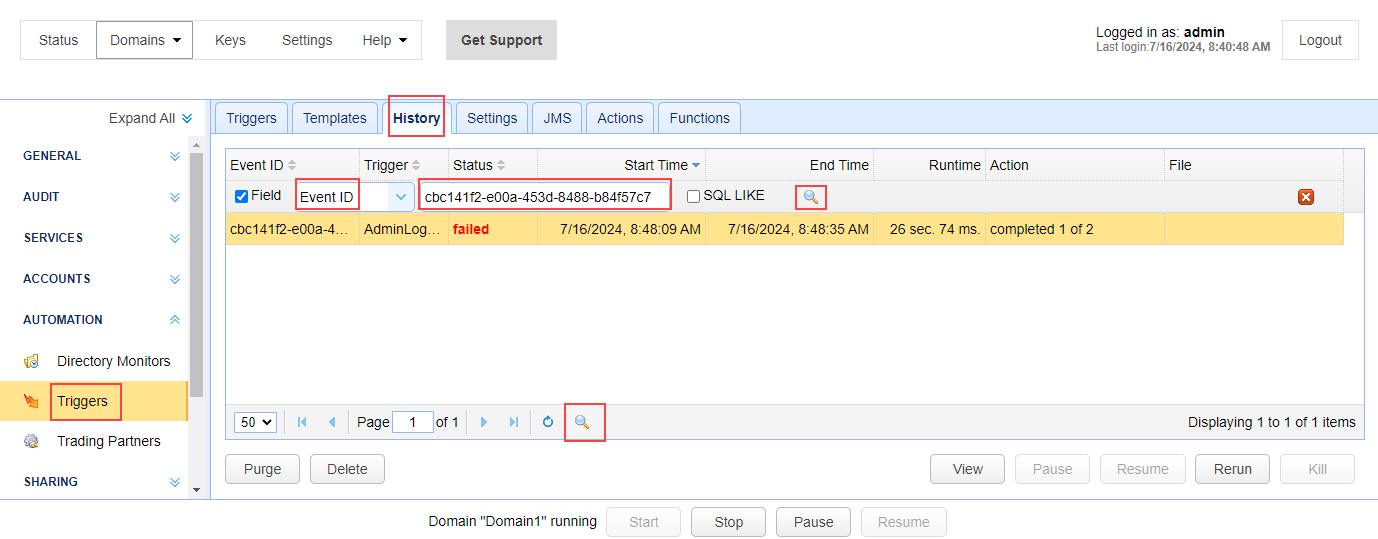Click the Event ID filter text field
Image resolution: width=1378 pixels, height=539 pixels.
click(x=544, y=197)
